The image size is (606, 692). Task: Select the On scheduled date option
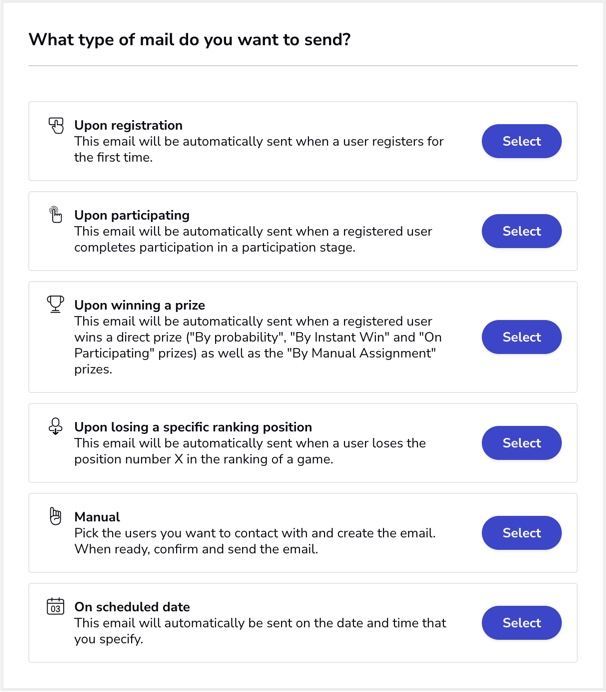521,623
